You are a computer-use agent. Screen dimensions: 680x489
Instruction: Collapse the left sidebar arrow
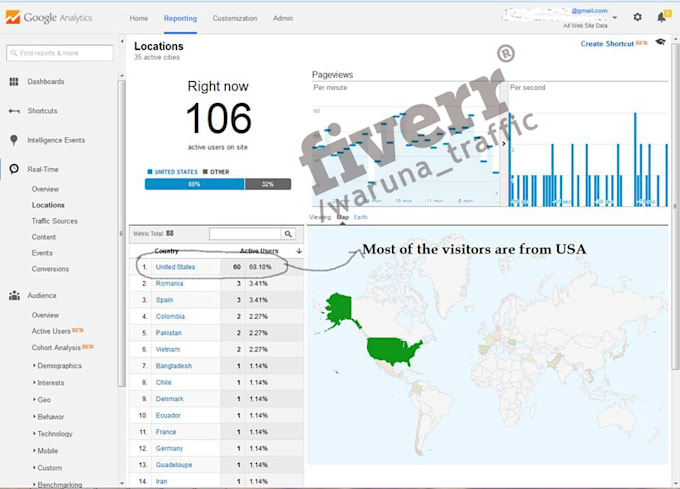click(x=122, y=41)
